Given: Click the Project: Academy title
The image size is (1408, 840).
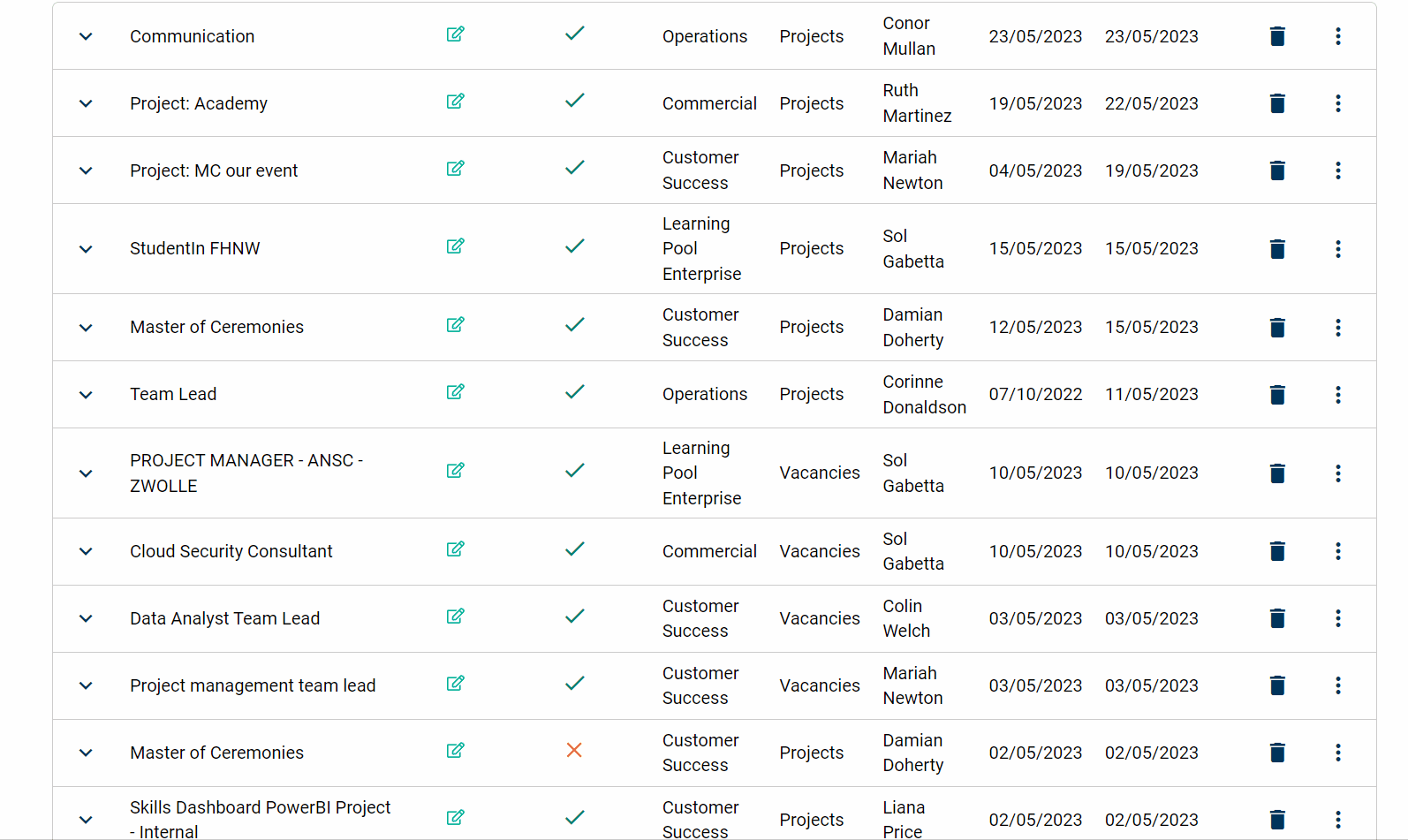Looking at the screenshot, I should coord(198,103).
